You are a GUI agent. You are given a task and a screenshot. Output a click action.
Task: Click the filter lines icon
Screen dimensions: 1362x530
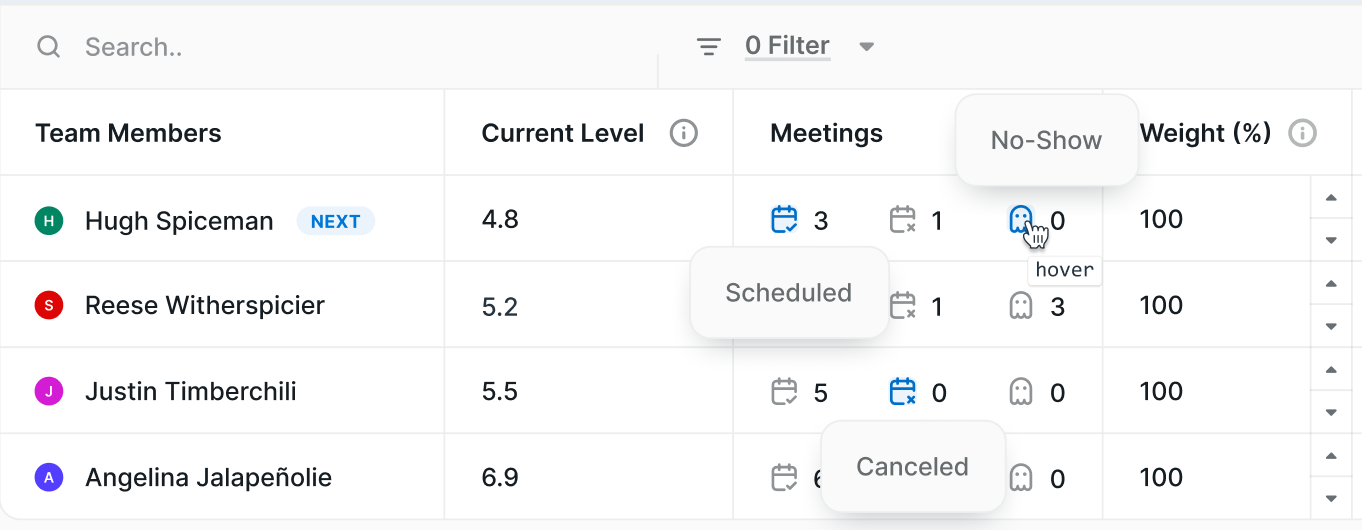pos(709,47)
